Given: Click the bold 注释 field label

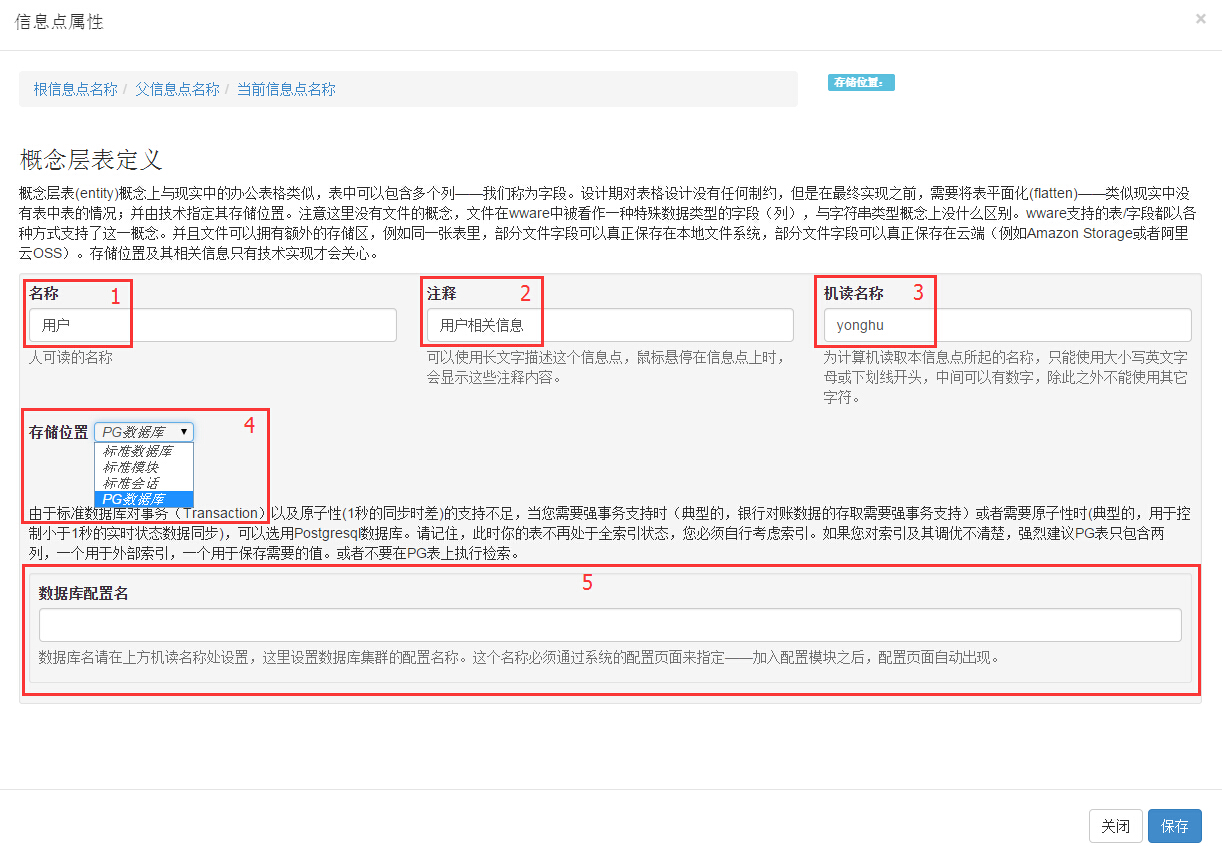Looking at the screenshot, I should [442, 293].
